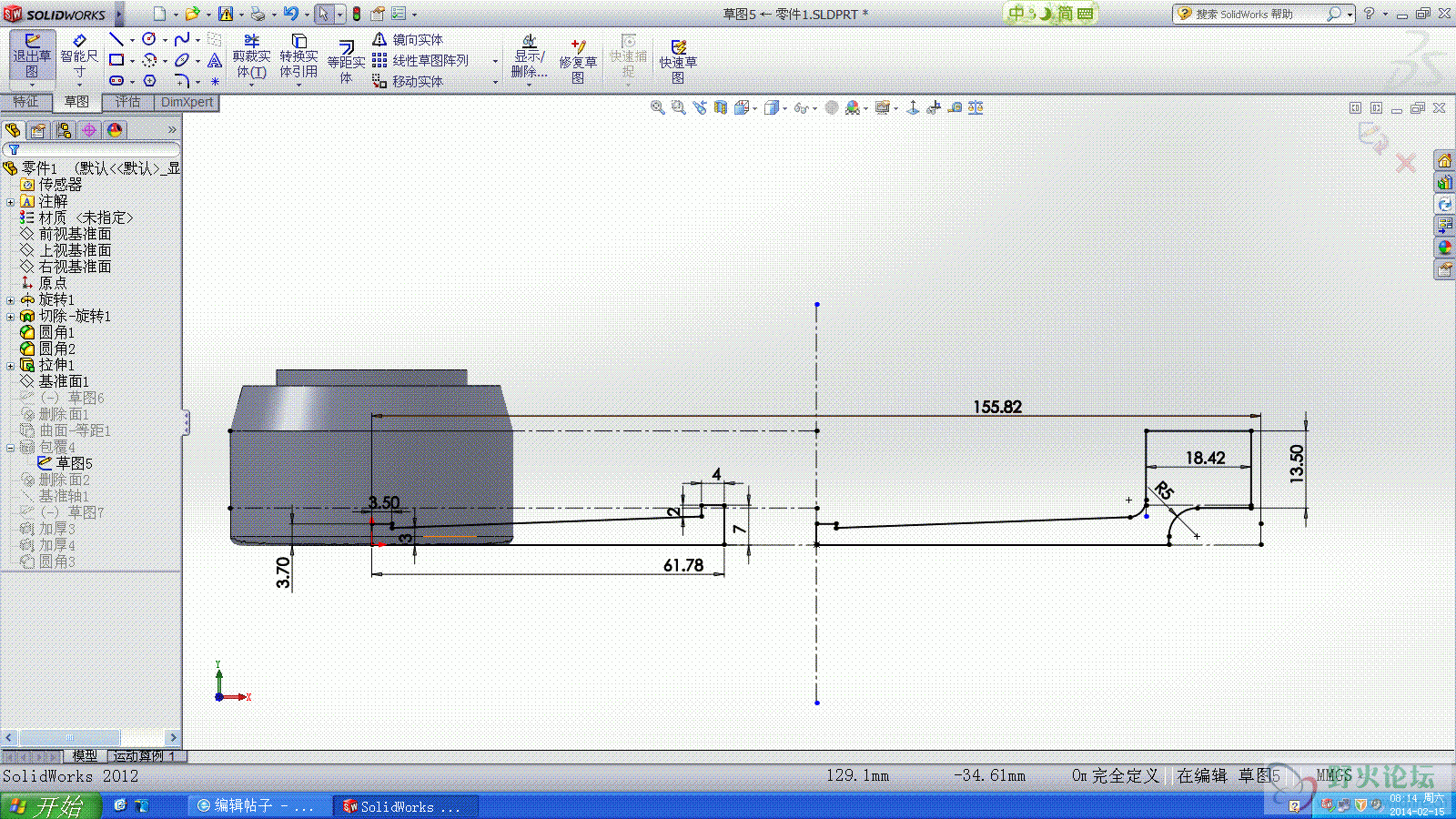Click the 快速草图 Rapid Sketch tool
1456x819 pixels.
click(x=678, y=60)
